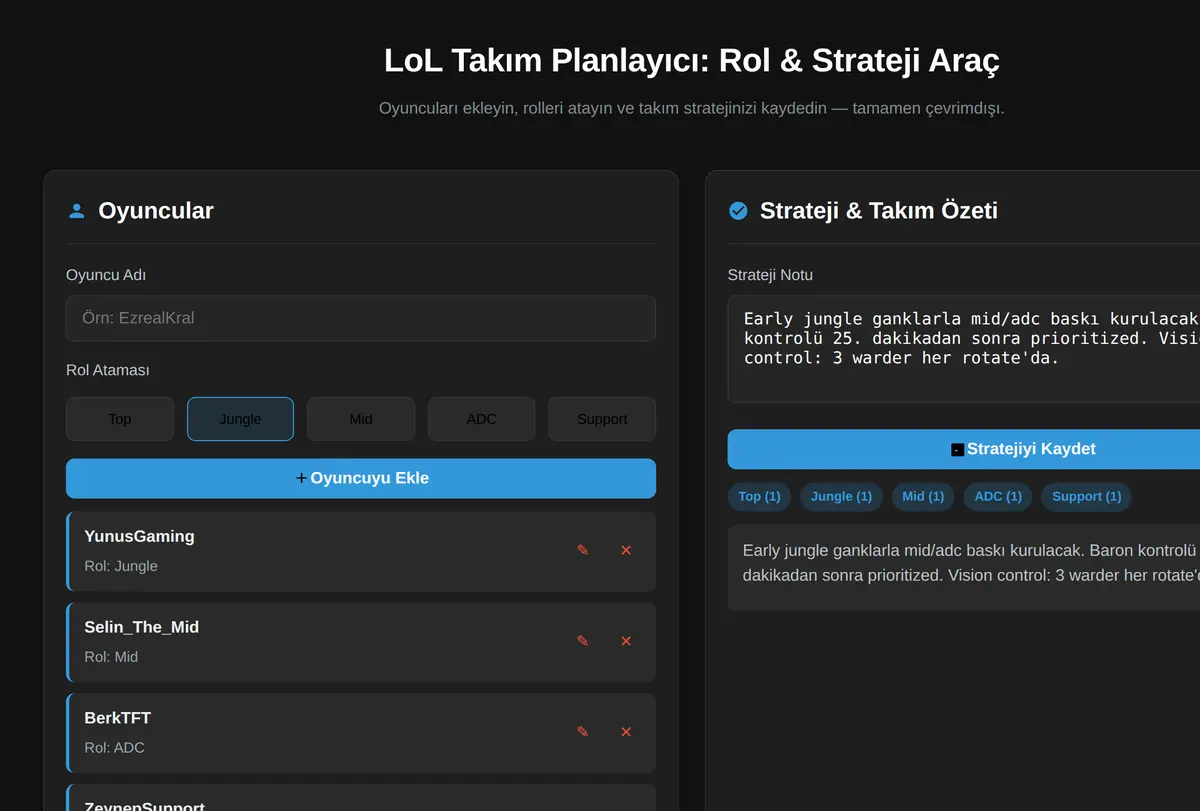Click inside the Strateji Notu textarea

(964, 349)
